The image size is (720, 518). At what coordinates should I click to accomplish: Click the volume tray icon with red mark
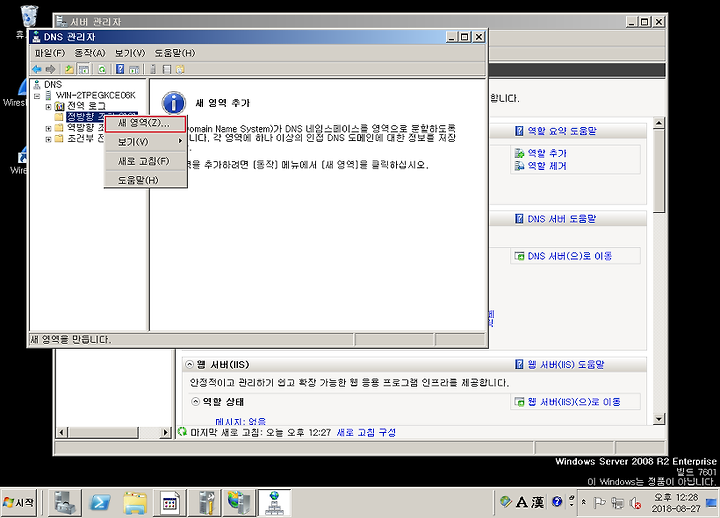coord(636,503)
